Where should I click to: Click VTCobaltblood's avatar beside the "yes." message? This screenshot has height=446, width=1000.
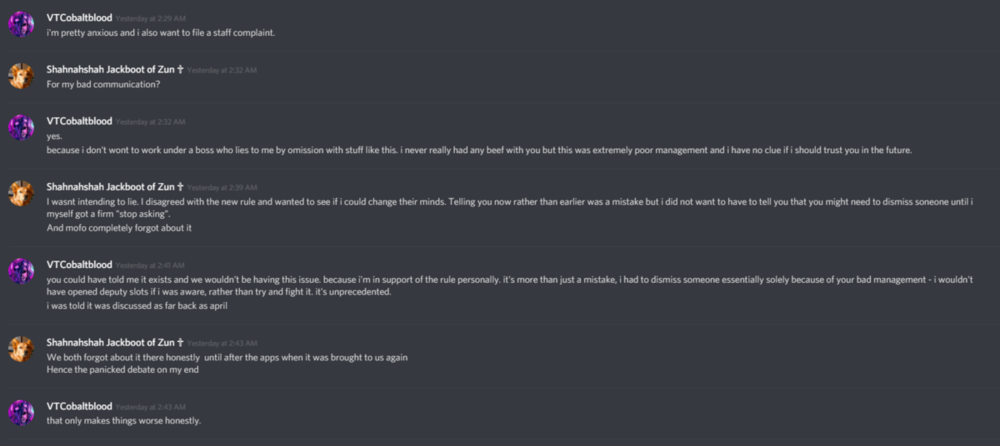21,127
